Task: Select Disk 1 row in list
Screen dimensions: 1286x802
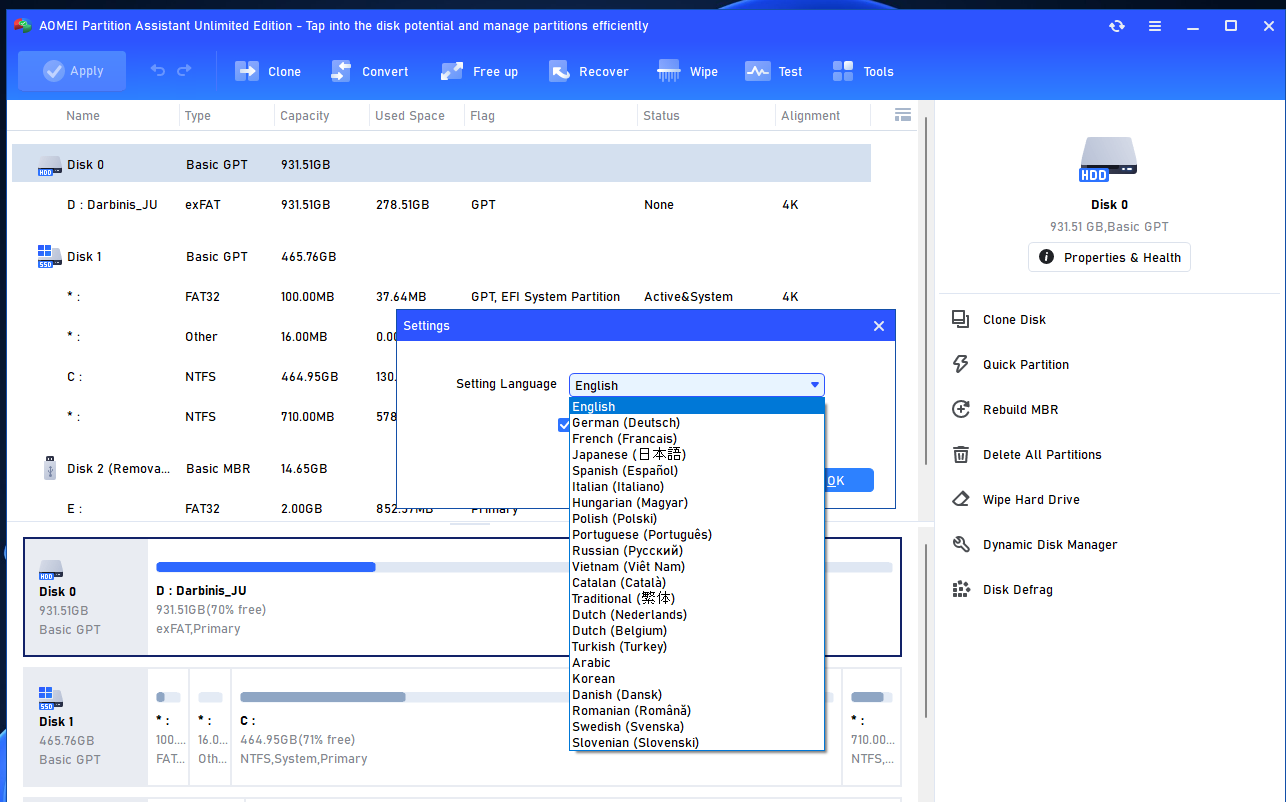Action: pos(441,256)
